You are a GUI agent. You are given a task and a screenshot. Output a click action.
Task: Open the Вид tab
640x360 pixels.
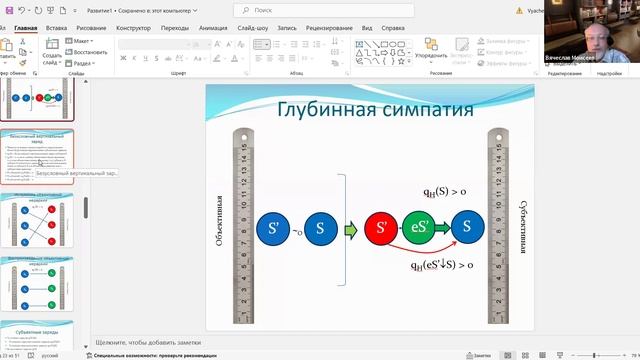(x=367, y=28)
